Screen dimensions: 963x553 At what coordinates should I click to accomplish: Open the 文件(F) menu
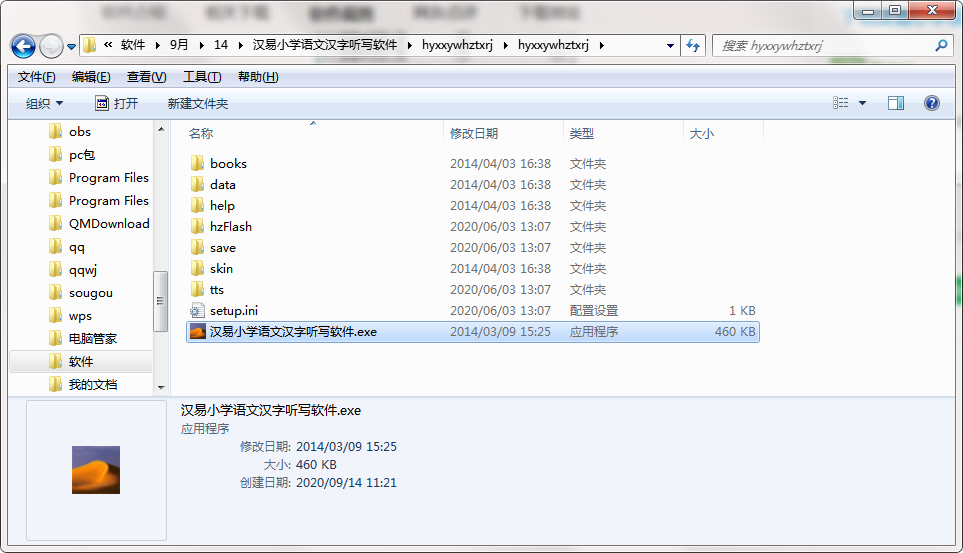click(36, 77)
